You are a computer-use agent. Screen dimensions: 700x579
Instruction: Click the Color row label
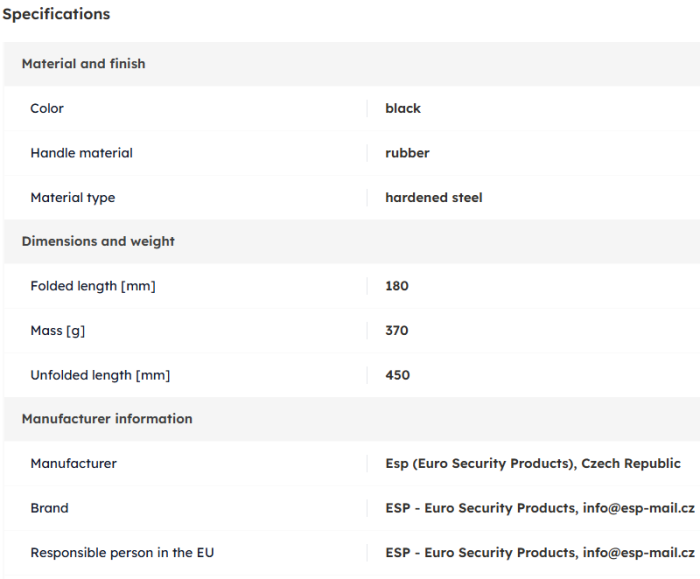[47, 108]
